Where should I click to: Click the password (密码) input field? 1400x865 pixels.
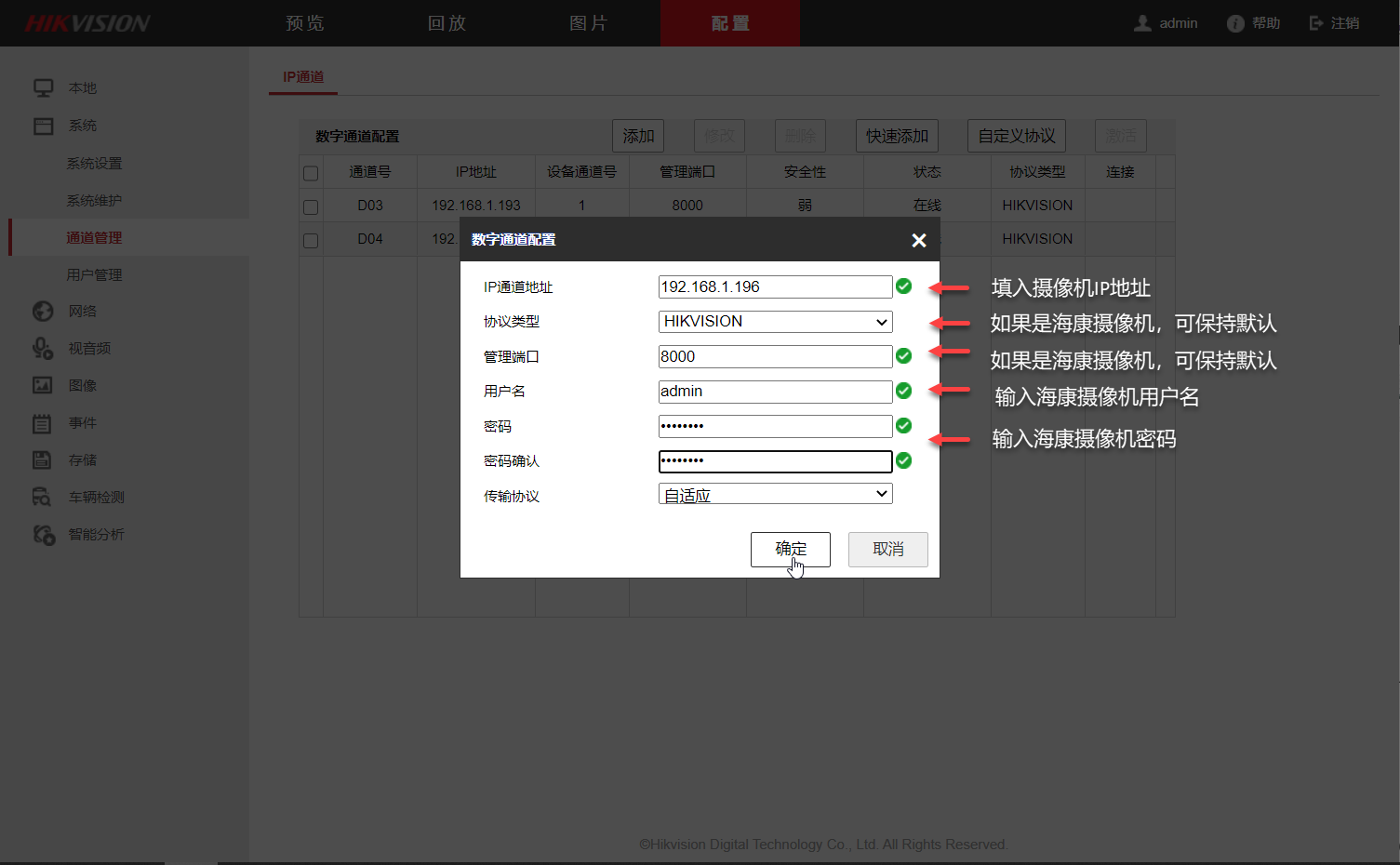(776, 426)
